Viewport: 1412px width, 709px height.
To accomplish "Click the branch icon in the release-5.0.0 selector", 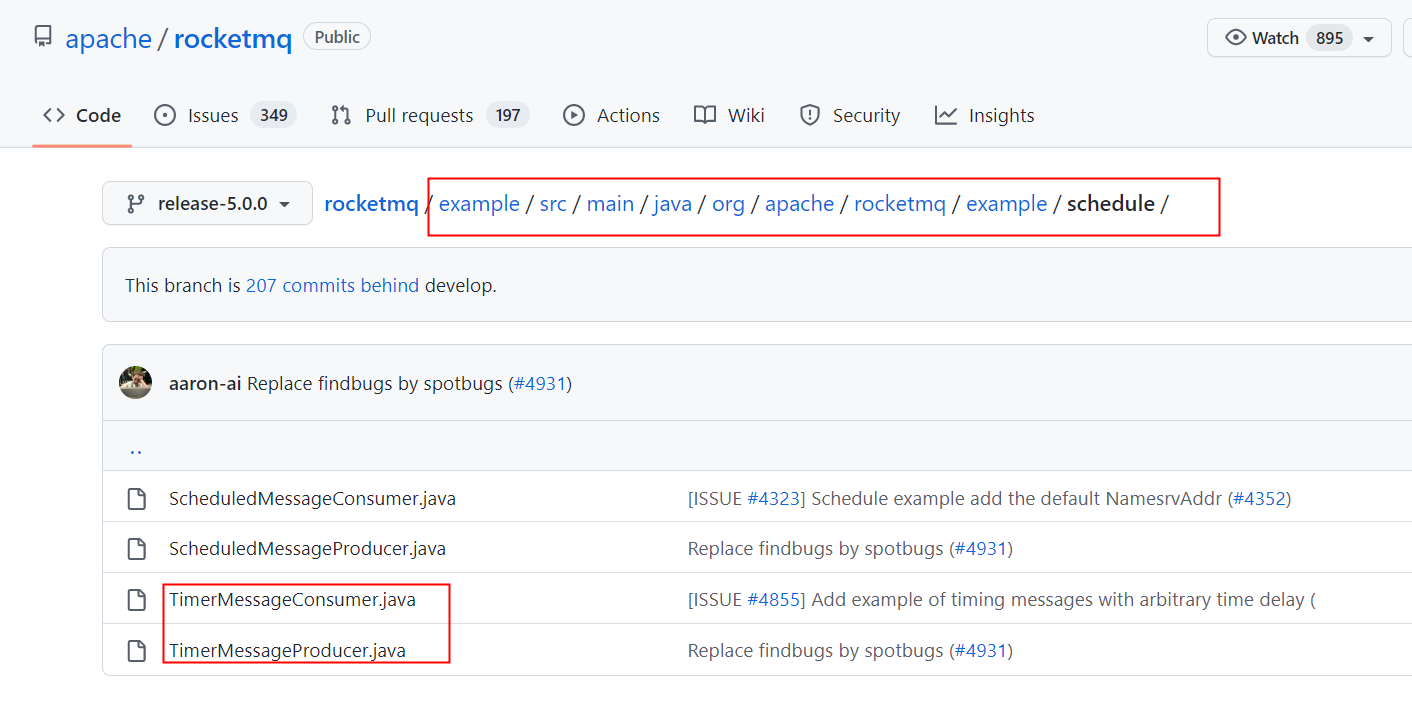I will click(x=133, y=203).
